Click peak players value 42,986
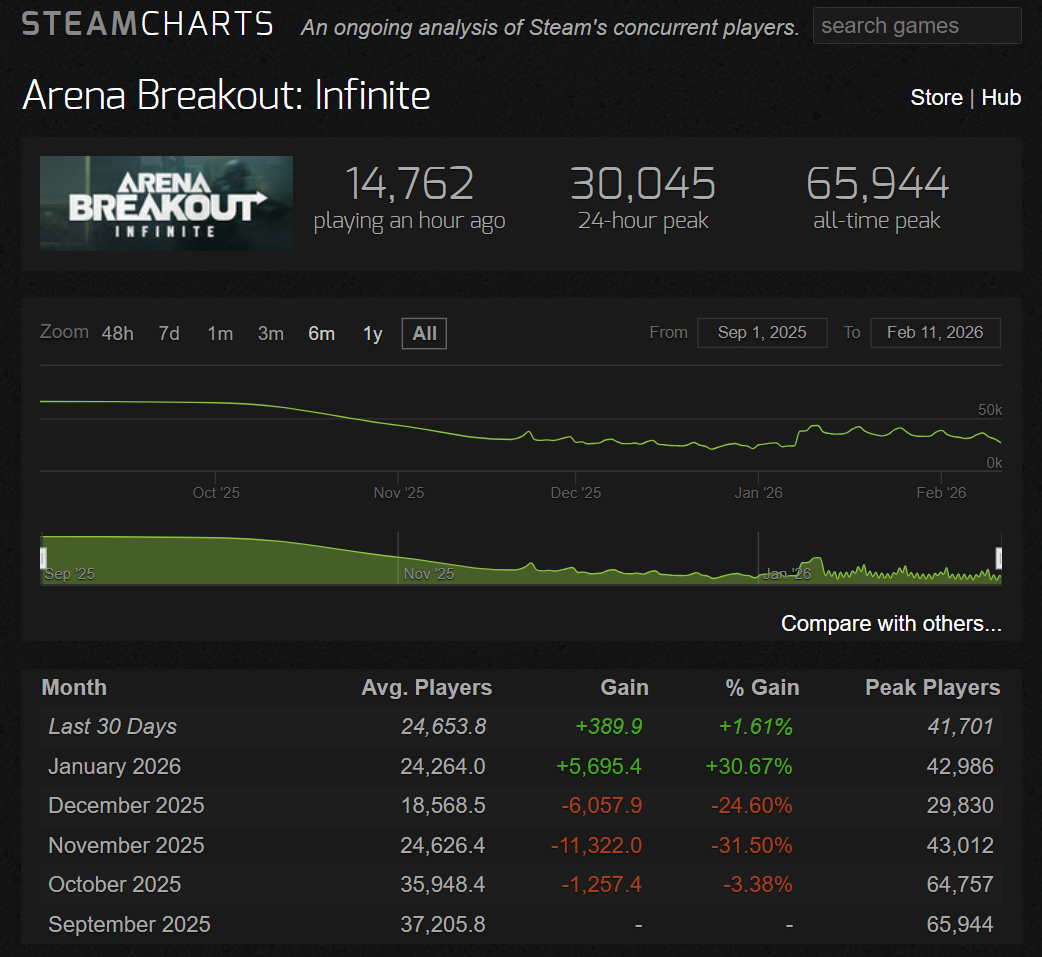This screenshot has width=1042, height=957. point(960,766)
